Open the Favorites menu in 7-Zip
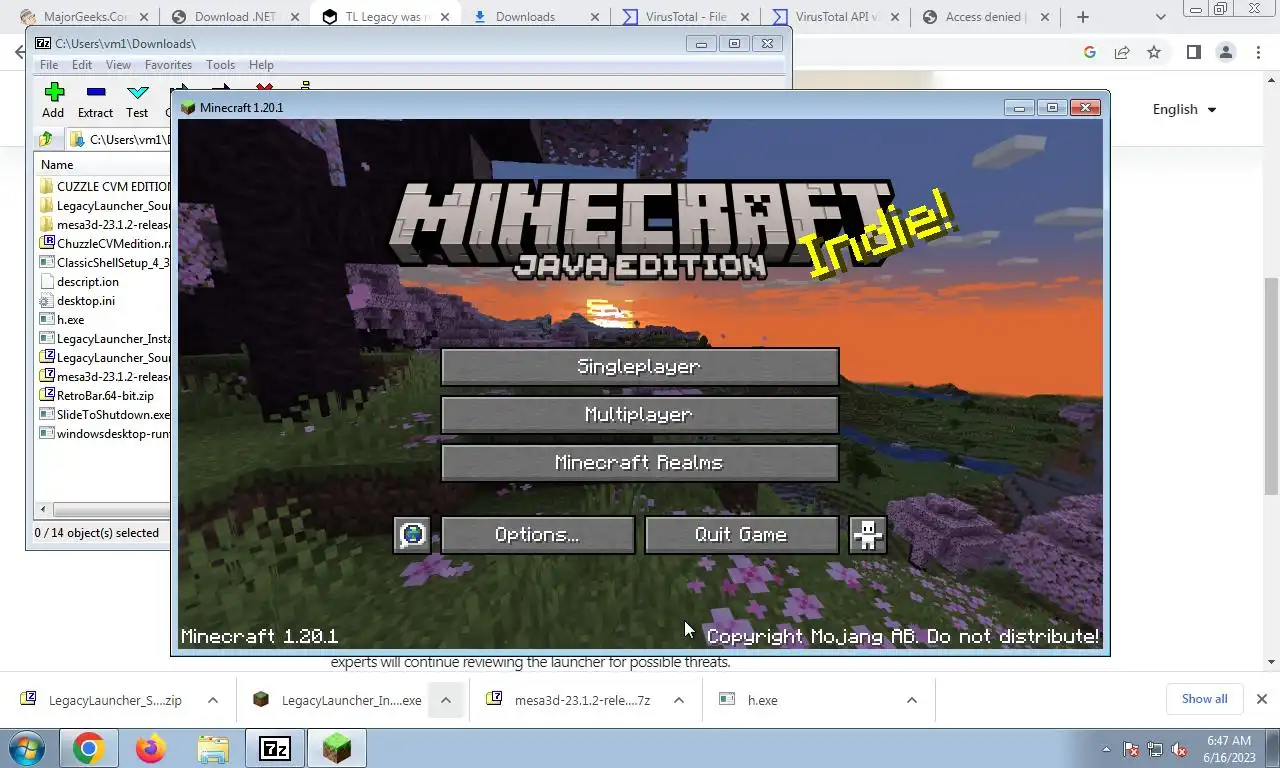This screenshot has height=768, width=1280. point(168,65)
